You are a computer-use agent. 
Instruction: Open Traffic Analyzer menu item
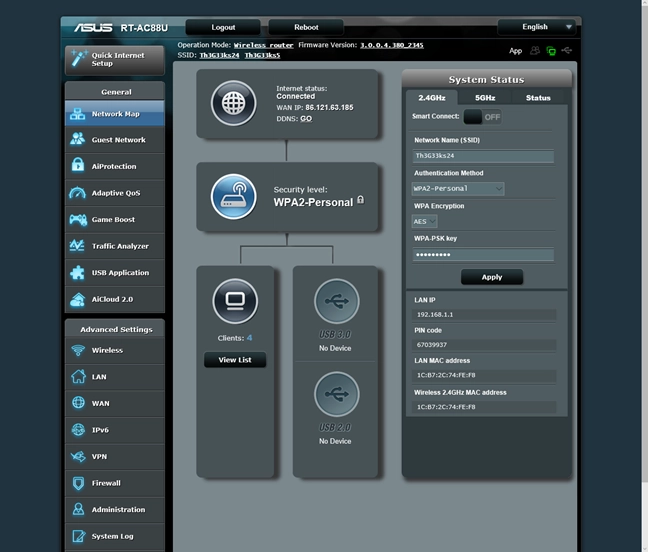point(115,246)
